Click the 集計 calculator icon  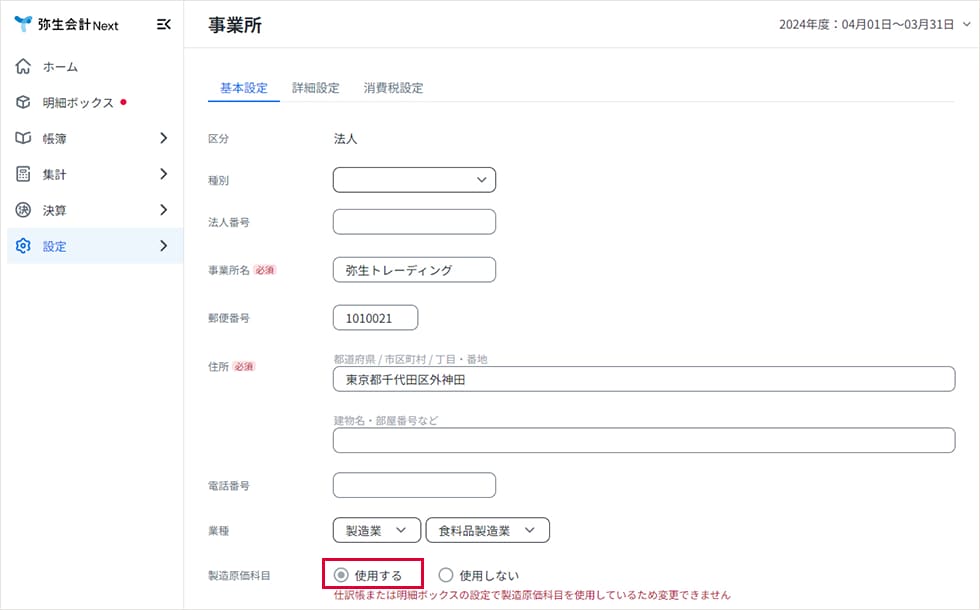point(24,175)
